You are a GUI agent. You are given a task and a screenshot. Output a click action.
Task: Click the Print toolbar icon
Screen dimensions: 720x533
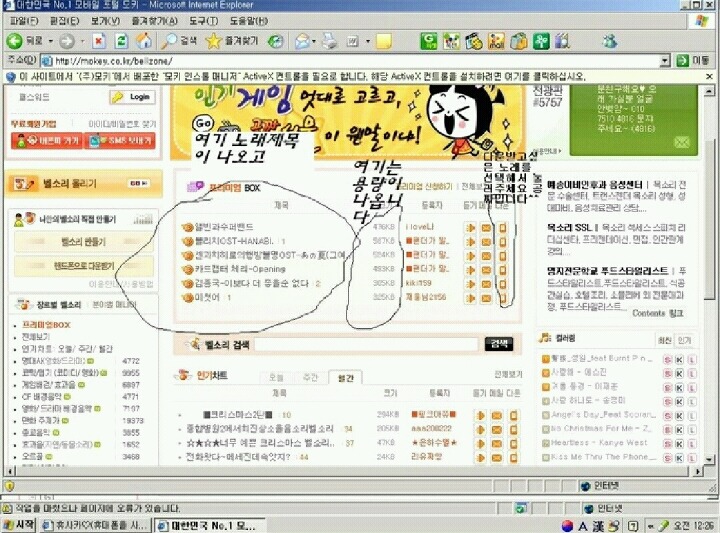(x=330, y=41)
